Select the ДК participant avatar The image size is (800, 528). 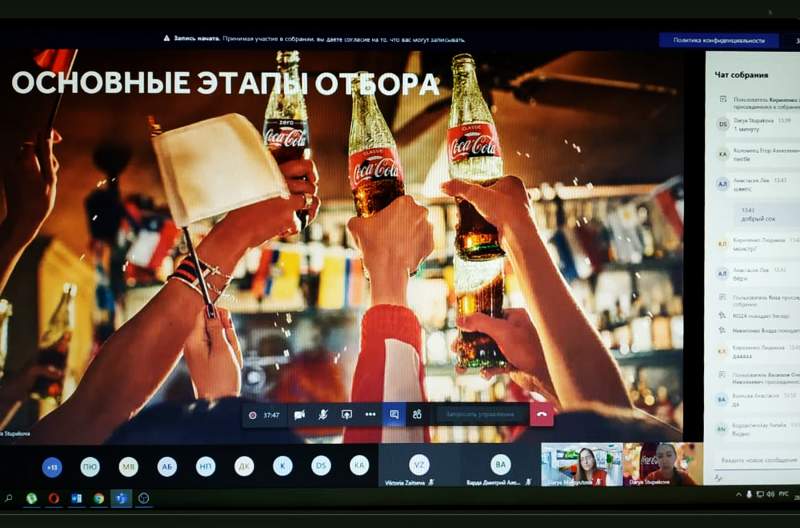click(244, 466)
